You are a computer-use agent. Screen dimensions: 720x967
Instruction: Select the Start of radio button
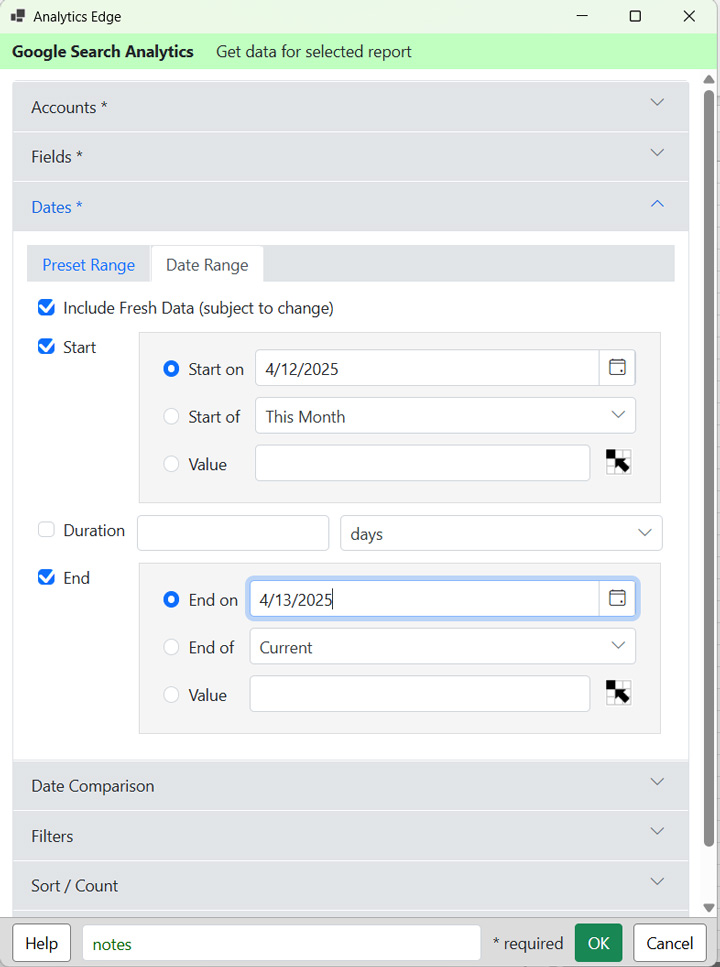point(171,416)
